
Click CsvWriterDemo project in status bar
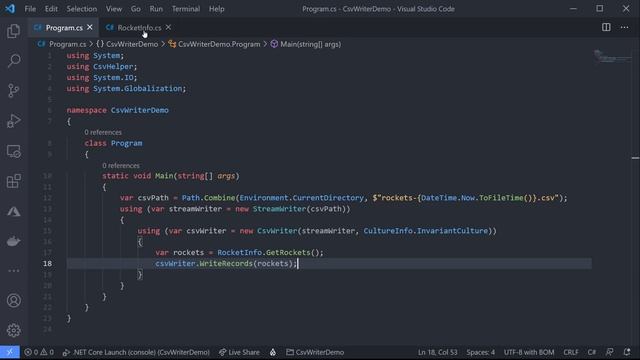(315, 352)
